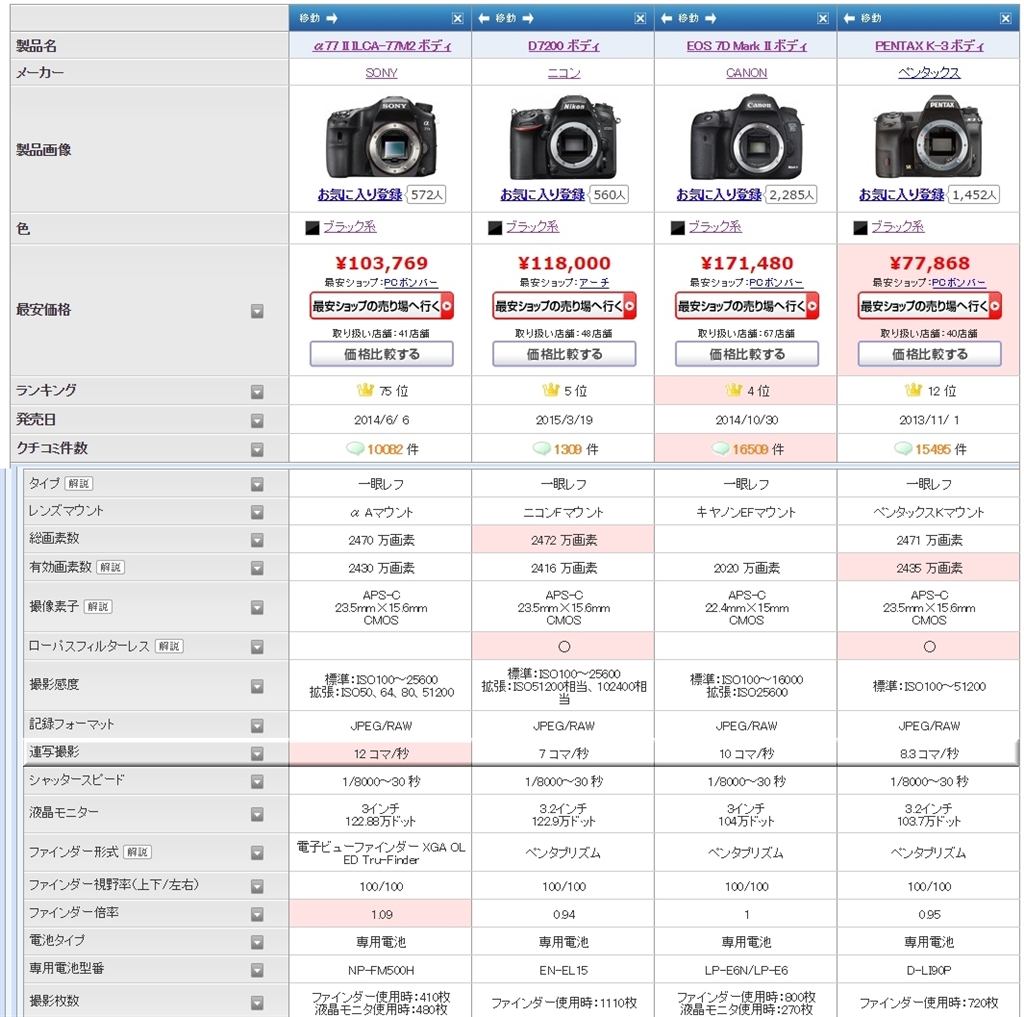Add PENTAX K-3 to favorites (1,452人)
The height and width of the screenshot is (1017, 1024).
click(x=901, y=195)
